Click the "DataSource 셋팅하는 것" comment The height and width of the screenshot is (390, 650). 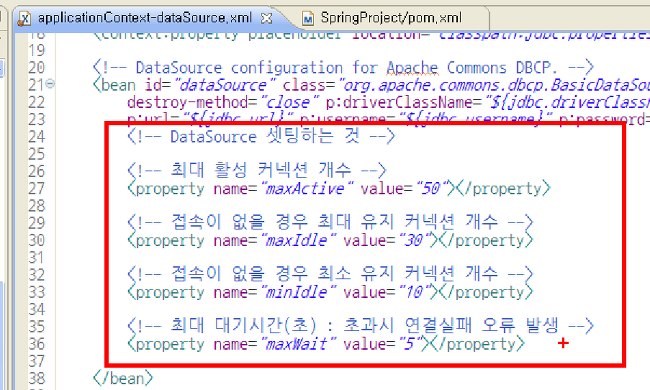[261, 136]
